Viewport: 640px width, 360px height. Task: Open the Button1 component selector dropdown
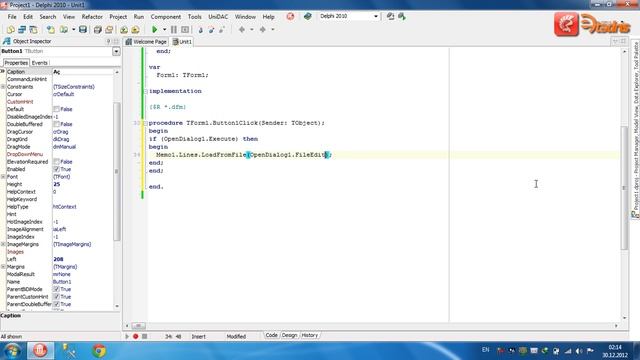(116, 51)
